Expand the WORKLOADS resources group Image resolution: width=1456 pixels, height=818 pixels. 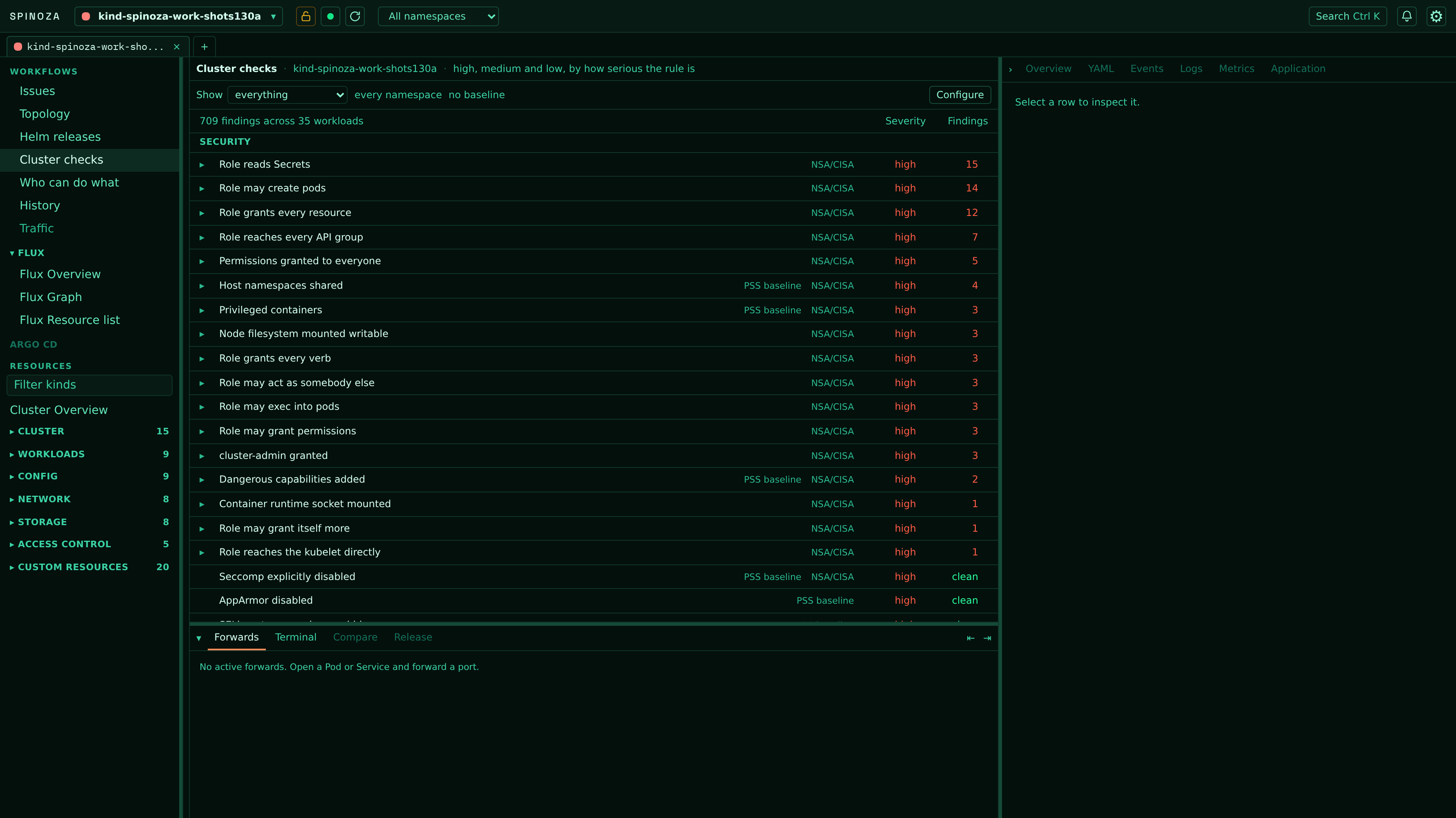89,454
